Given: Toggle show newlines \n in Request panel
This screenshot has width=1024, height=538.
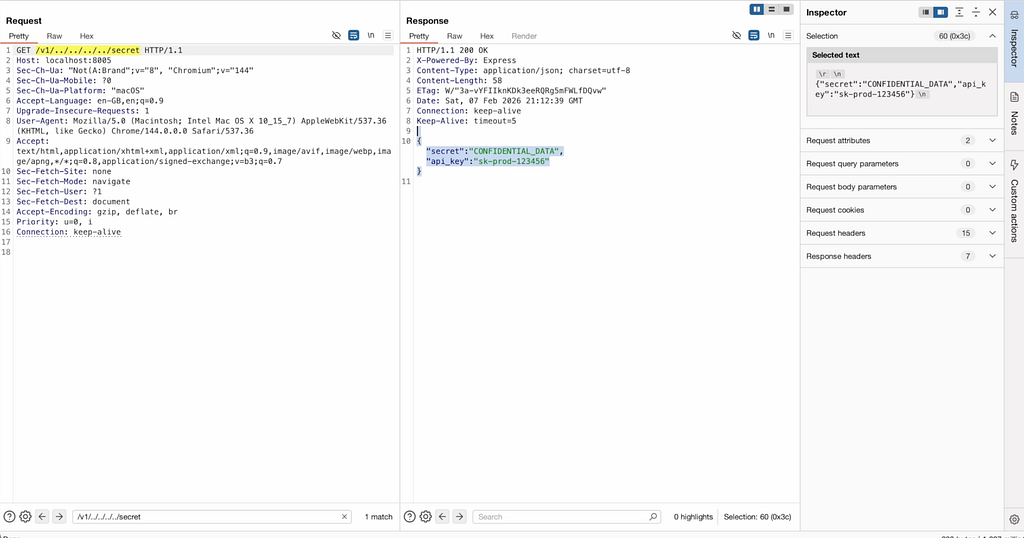Looking at the screenshot, I should [x=371, y=35].
